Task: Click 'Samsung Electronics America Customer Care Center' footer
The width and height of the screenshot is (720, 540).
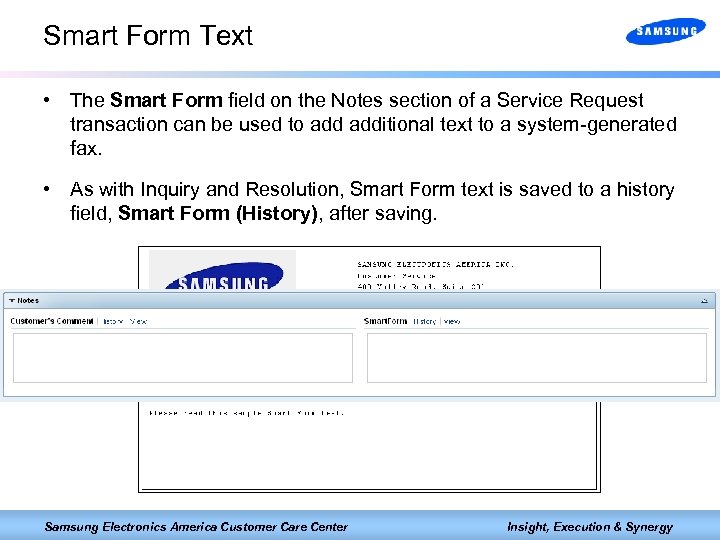Action: pos(196,527)
